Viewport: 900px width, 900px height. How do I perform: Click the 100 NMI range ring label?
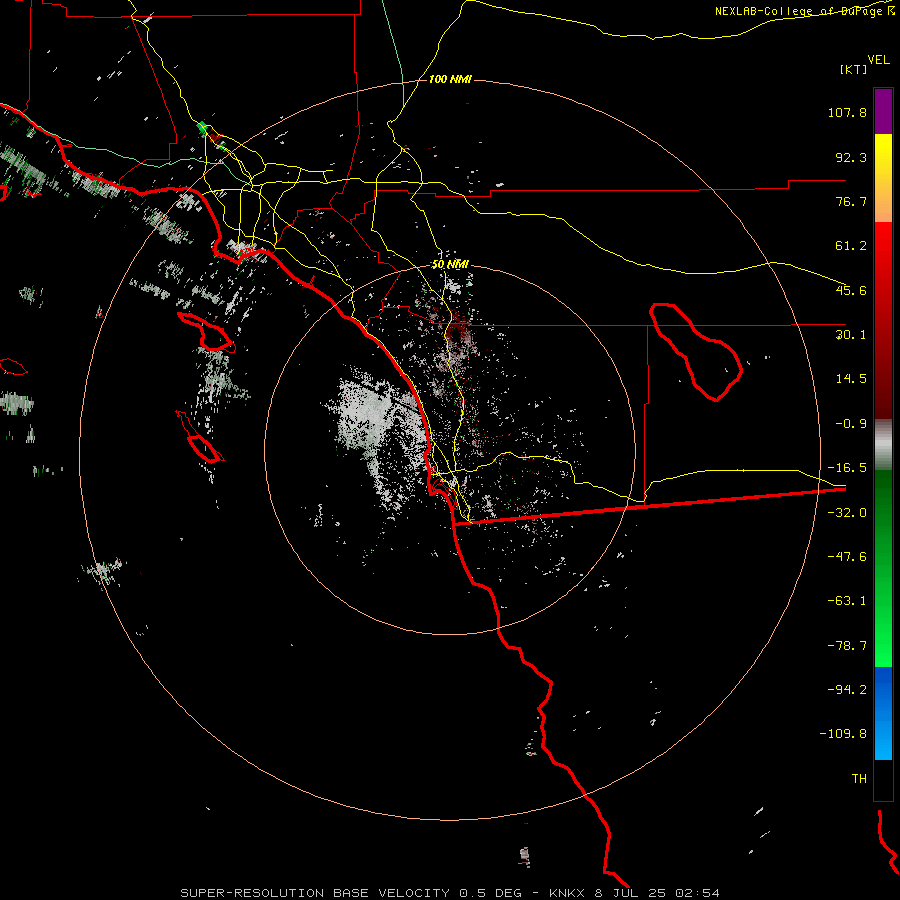coord(450,79)
